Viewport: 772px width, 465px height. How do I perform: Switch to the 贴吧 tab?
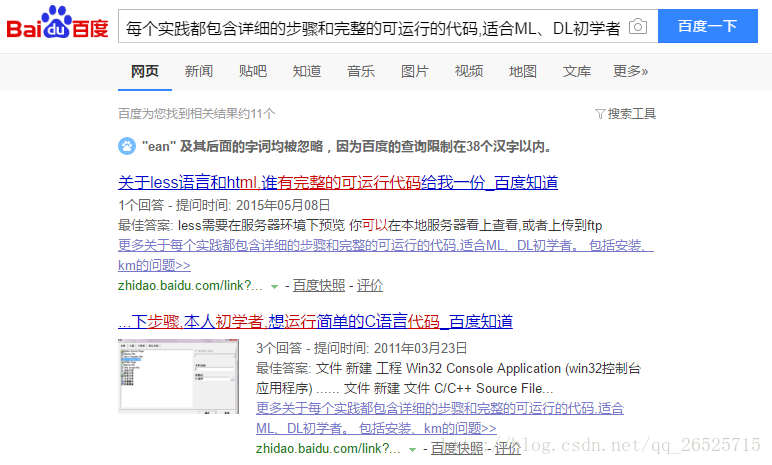tap(253, 71)
